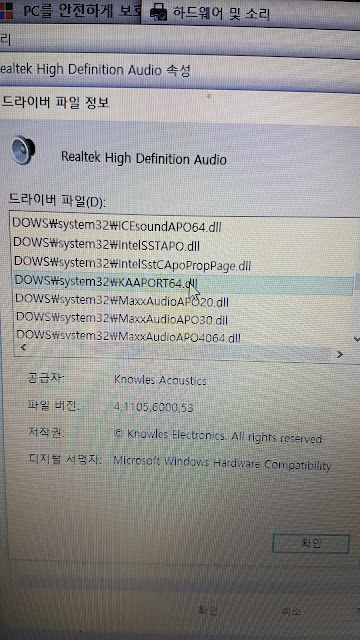Click the Knowles Acoustics provider value
Viewport: 360px width, 640px height.
coord(160,380)
